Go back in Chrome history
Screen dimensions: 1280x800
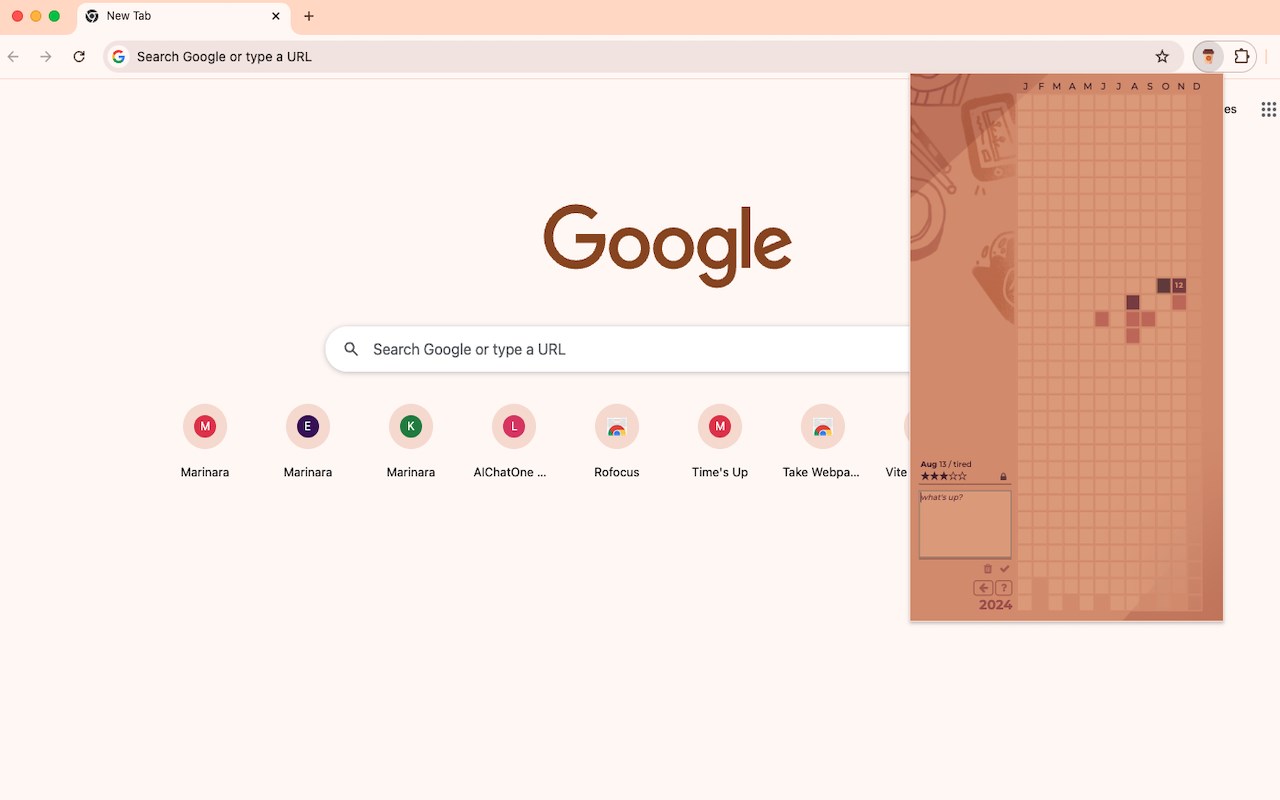point(13,57)
